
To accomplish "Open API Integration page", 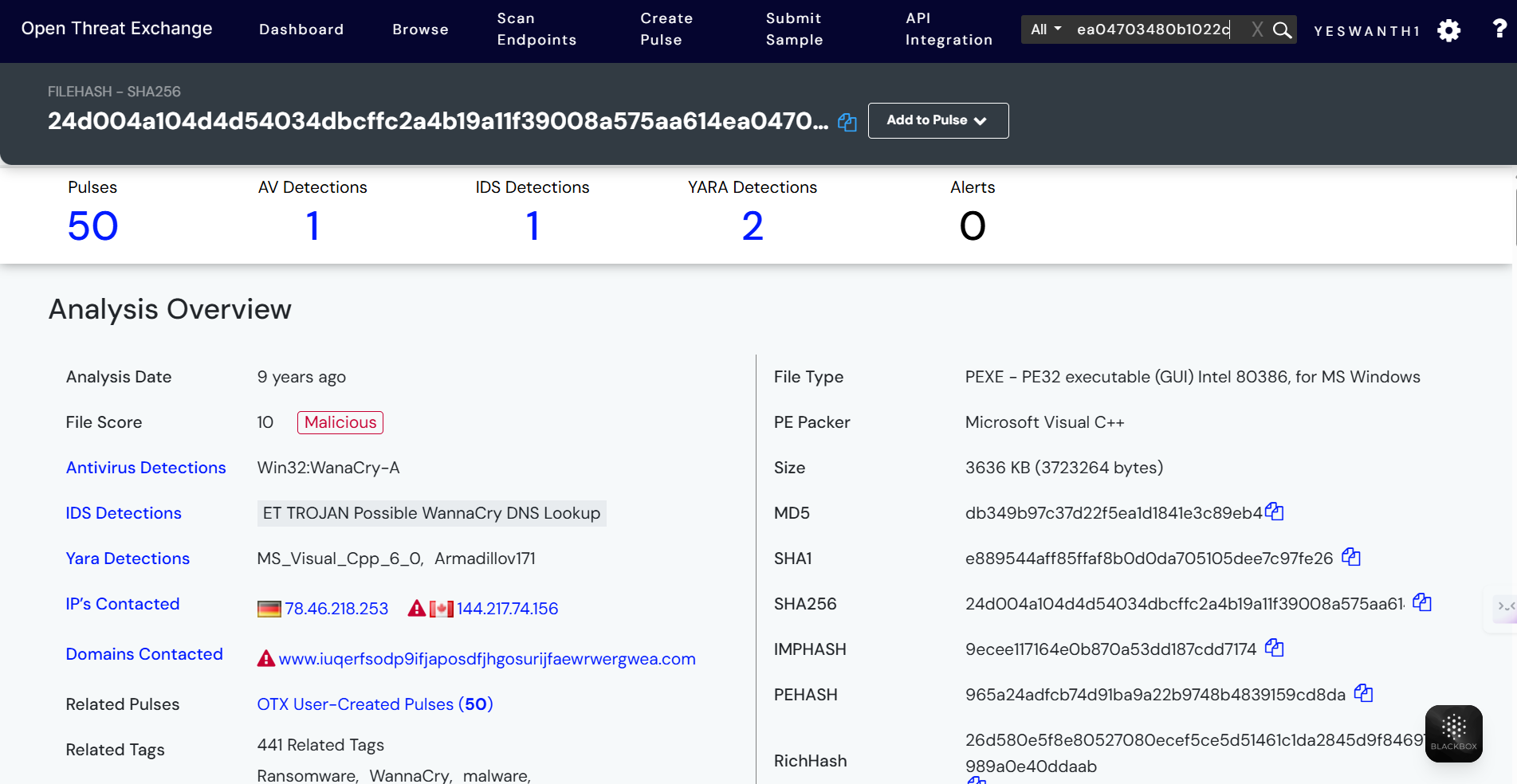I will point(949,29).
